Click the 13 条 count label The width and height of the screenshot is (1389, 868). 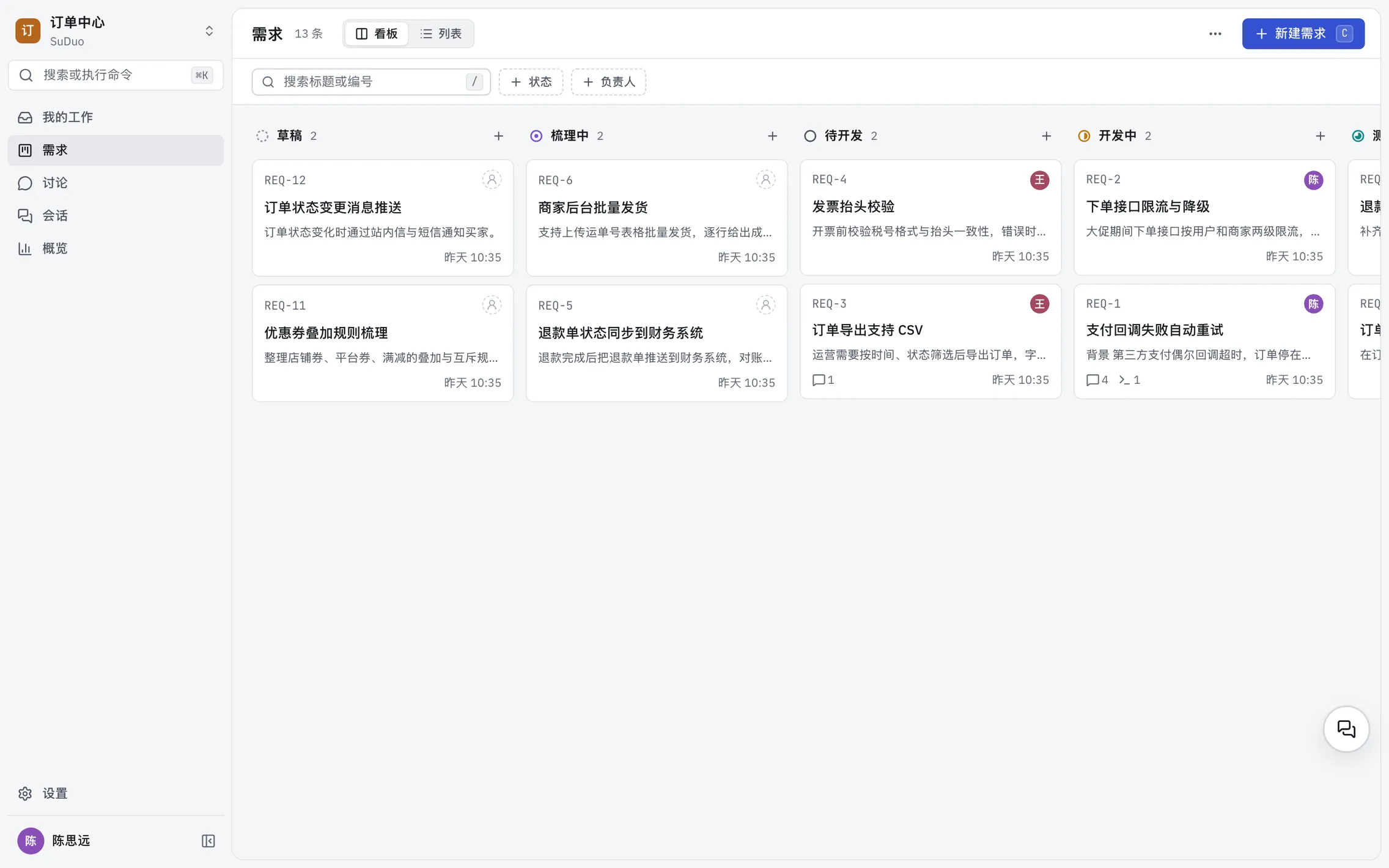[309, 34]
